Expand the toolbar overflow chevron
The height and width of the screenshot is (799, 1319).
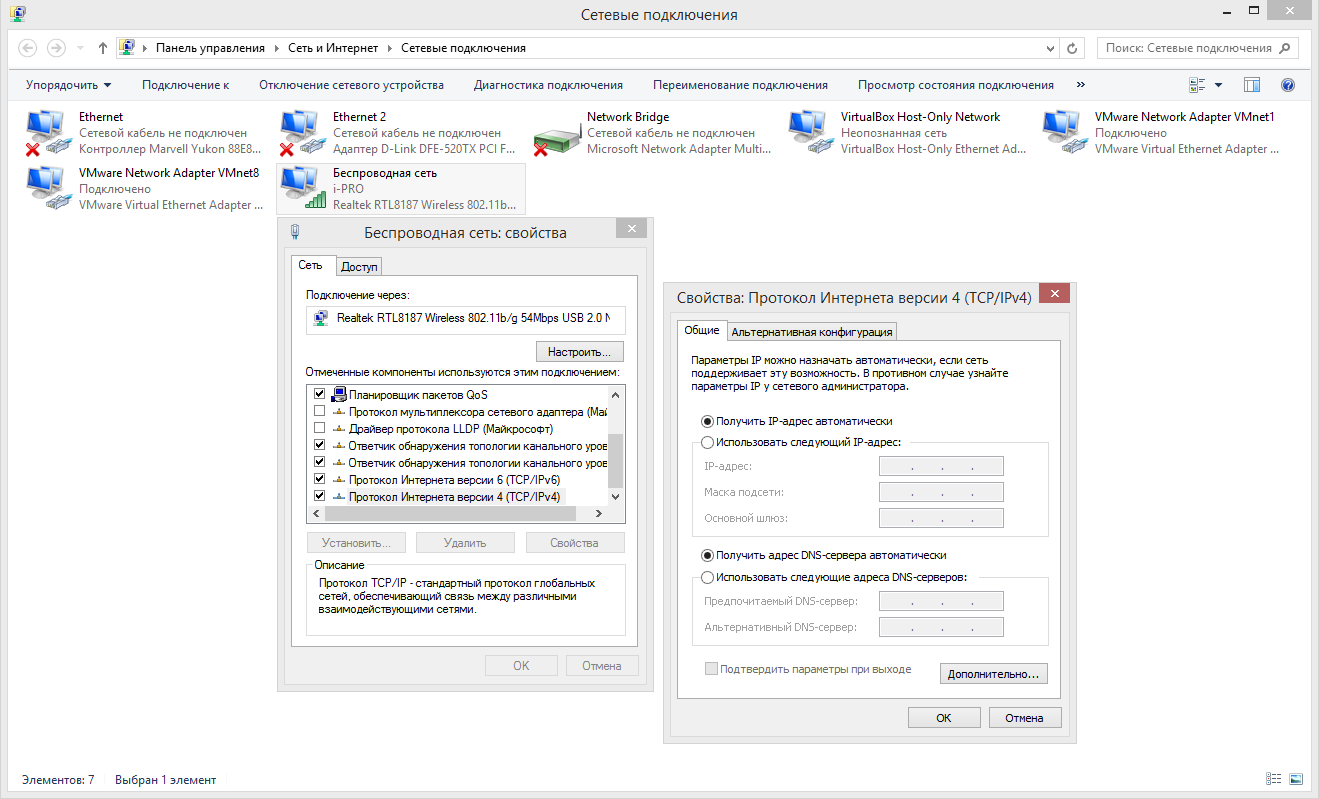[x=1081, y=85]
